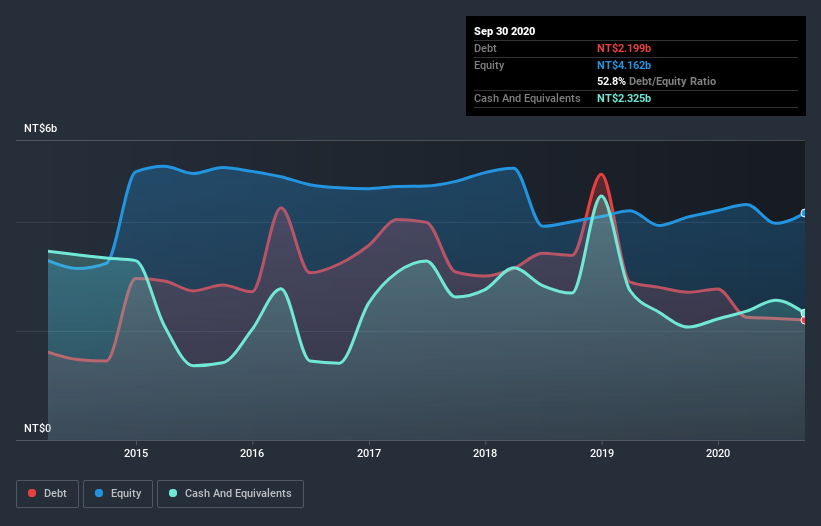This screenshot has height=526, width=821.
Task: Click the red debt peak at 2019
Action: [601, 175]
